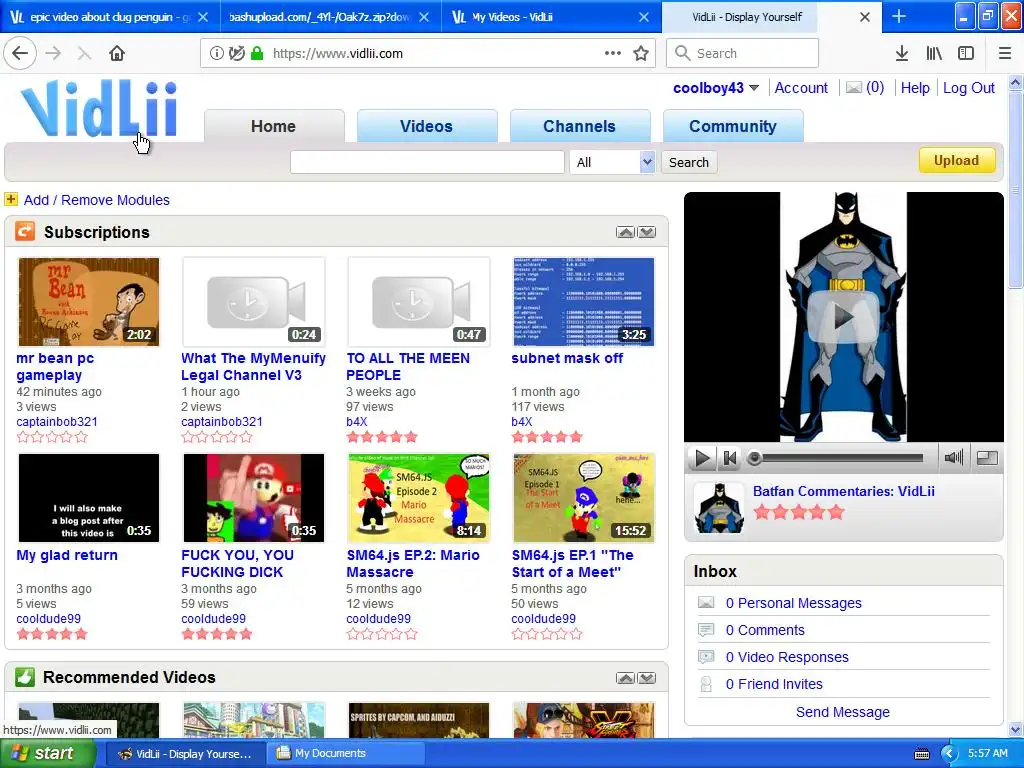Move Recommended Videos module up
1024x768 pixels.
(625, 678)
